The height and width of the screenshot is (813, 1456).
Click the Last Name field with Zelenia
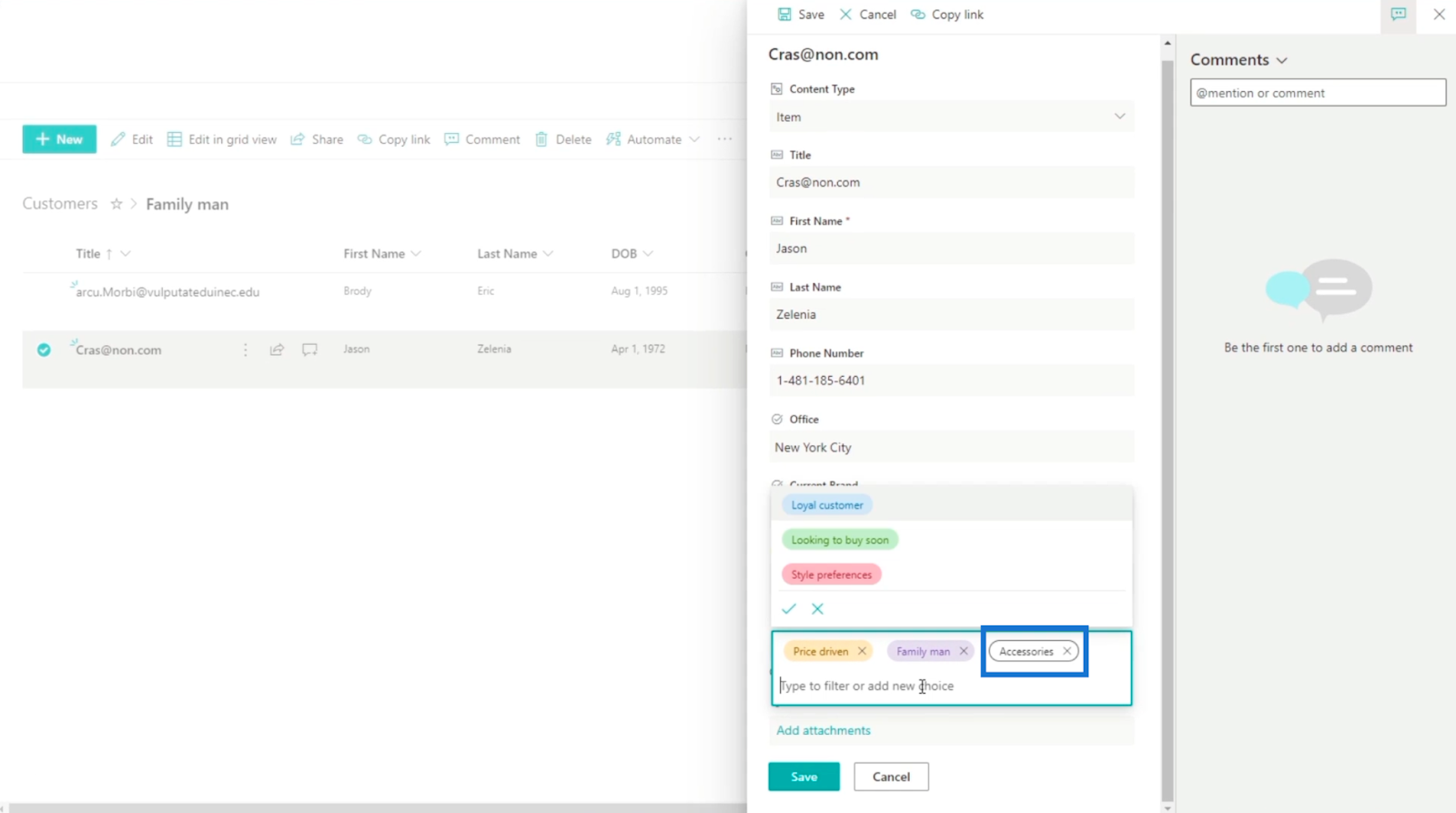tap(951, 314)
